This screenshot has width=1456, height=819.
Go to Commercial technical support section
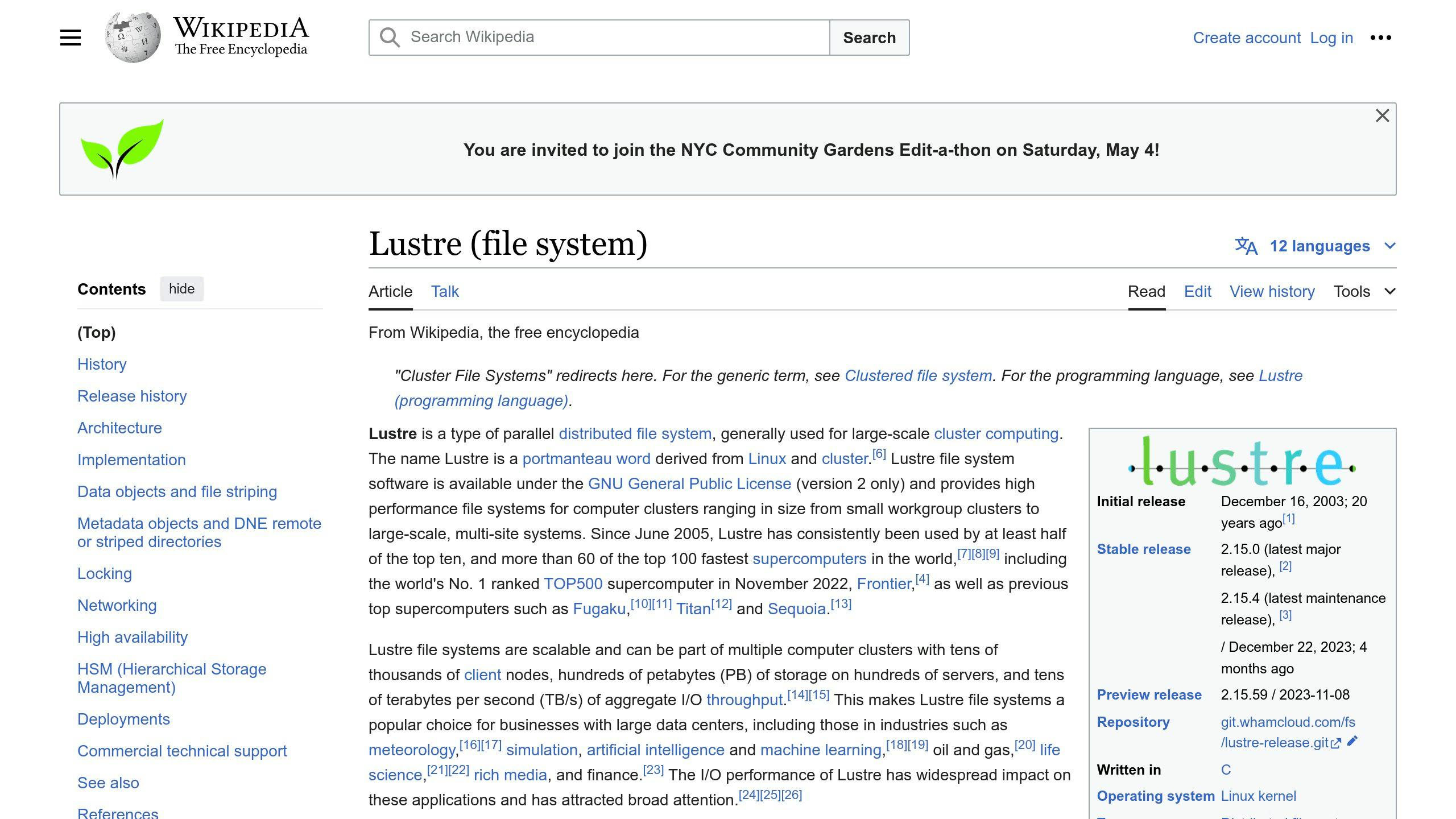click(182, 751)
